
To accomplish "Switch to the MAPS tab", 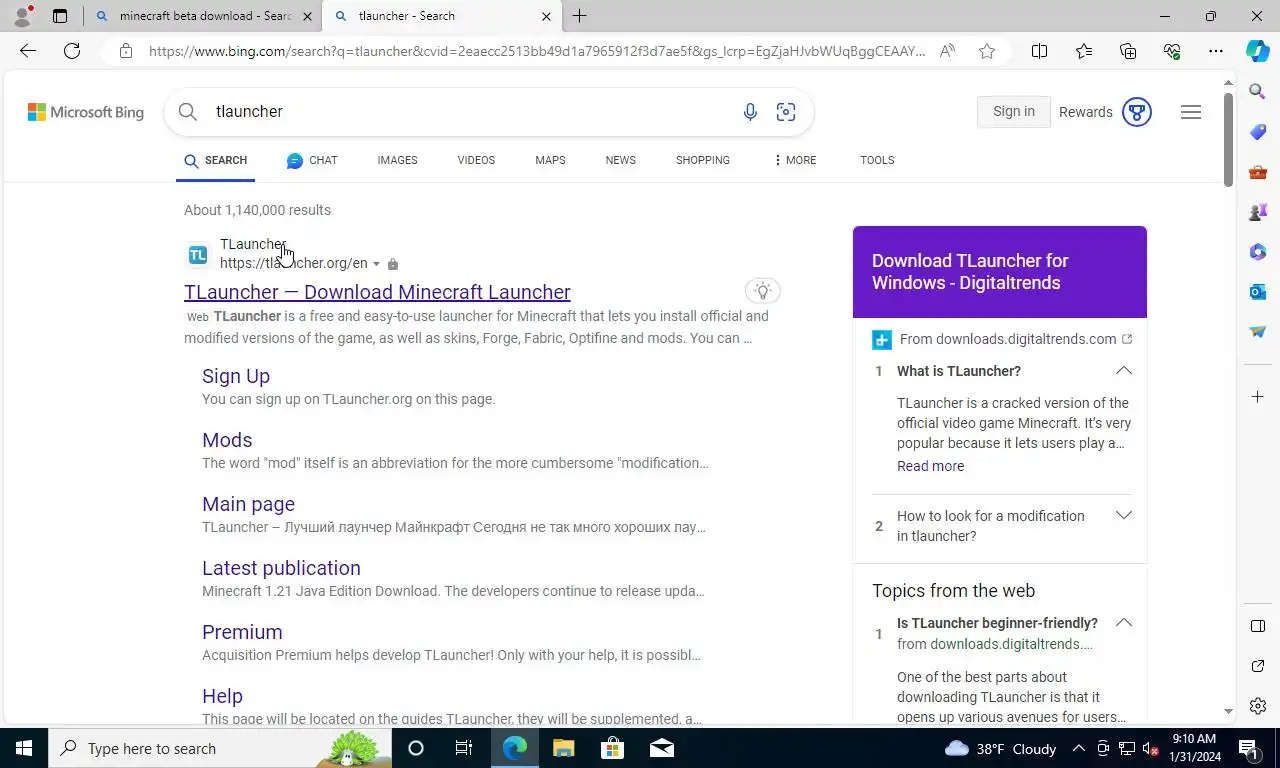I will 550,160.
